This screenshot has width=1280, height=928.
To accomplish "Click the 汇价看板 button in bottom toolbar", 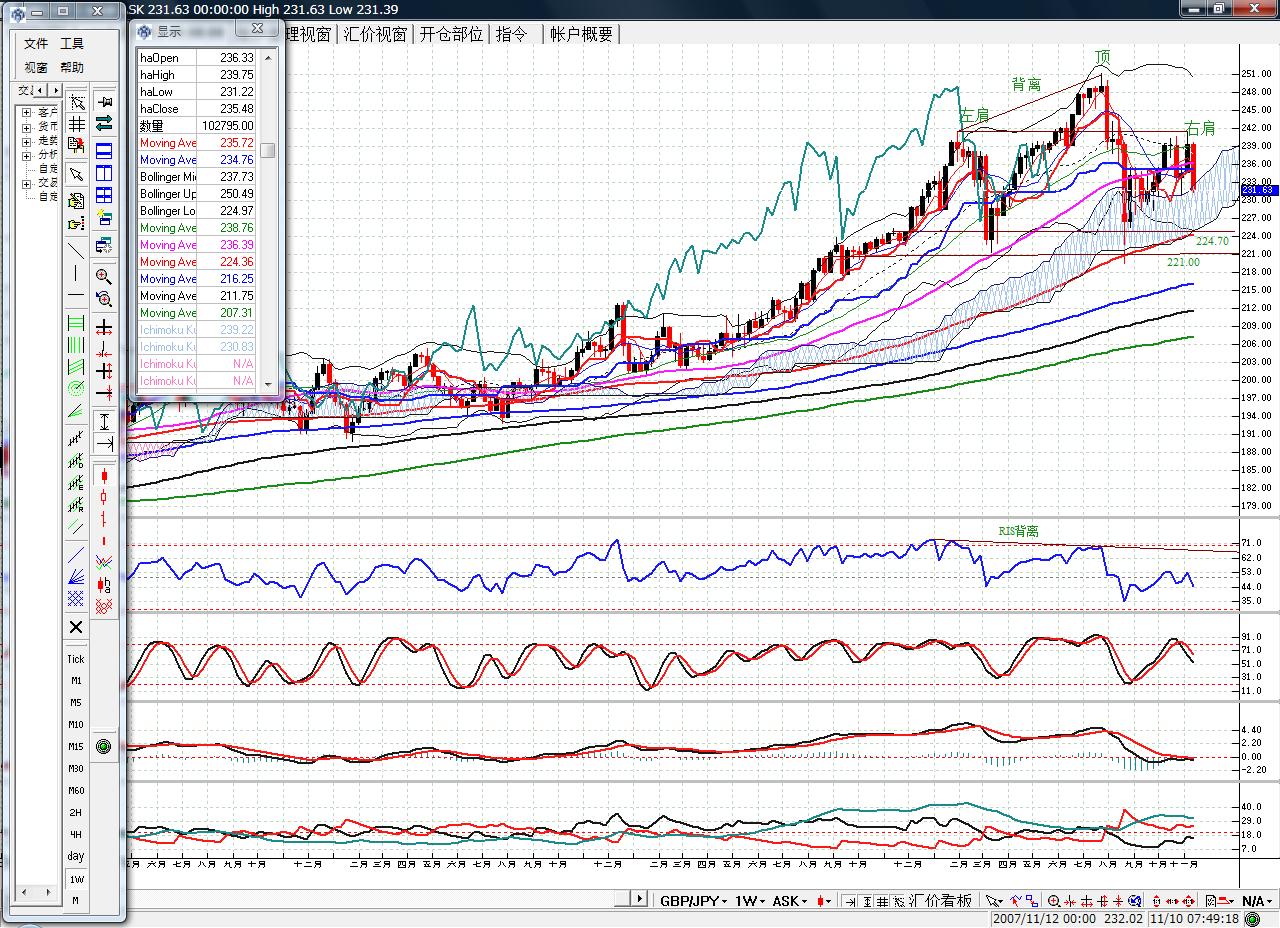I will point(939,901).
